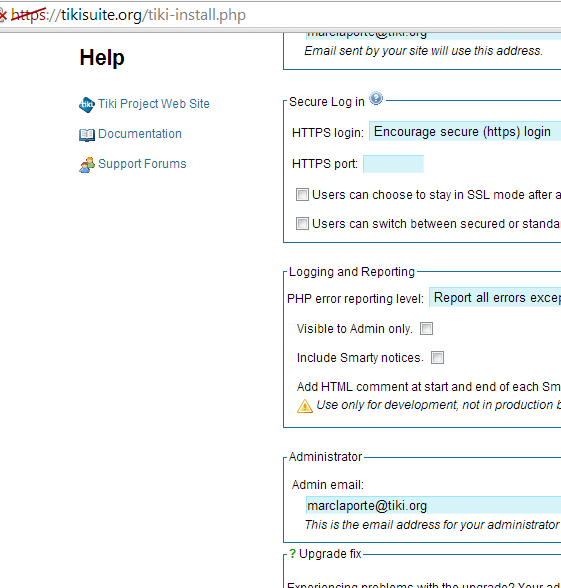
Task: Click the Support Forums people icon
Action: pos(87,165)
